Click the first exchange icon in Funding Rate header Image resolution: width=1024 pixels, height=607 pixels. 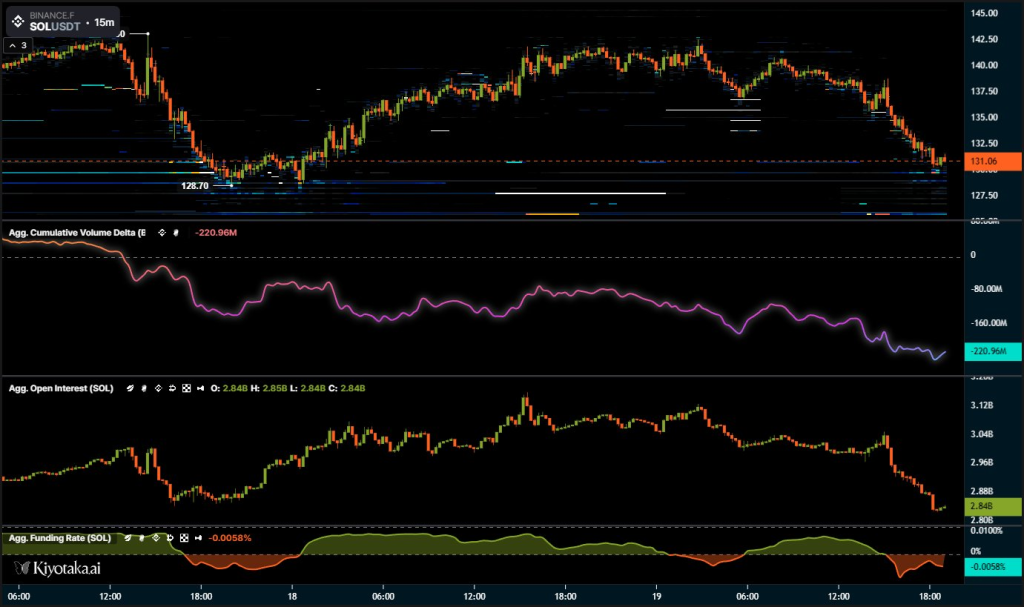tap(125, 538)
